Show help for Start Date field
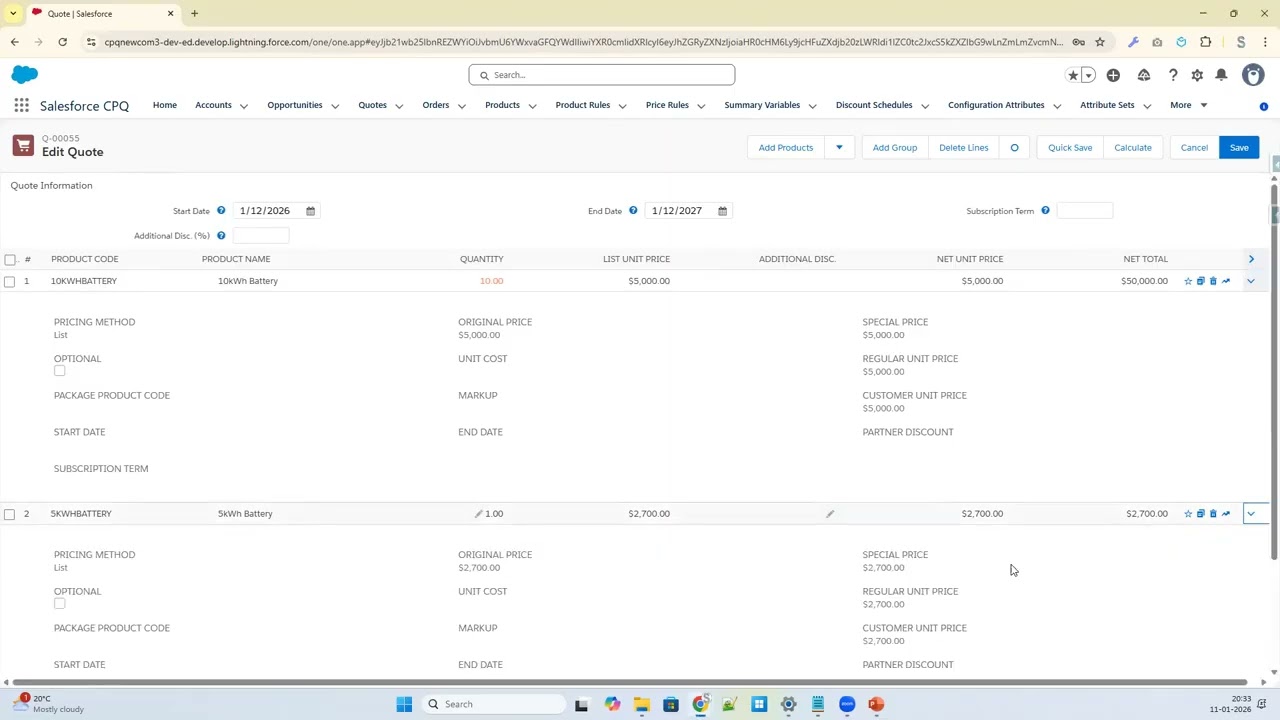 (221, 211)
